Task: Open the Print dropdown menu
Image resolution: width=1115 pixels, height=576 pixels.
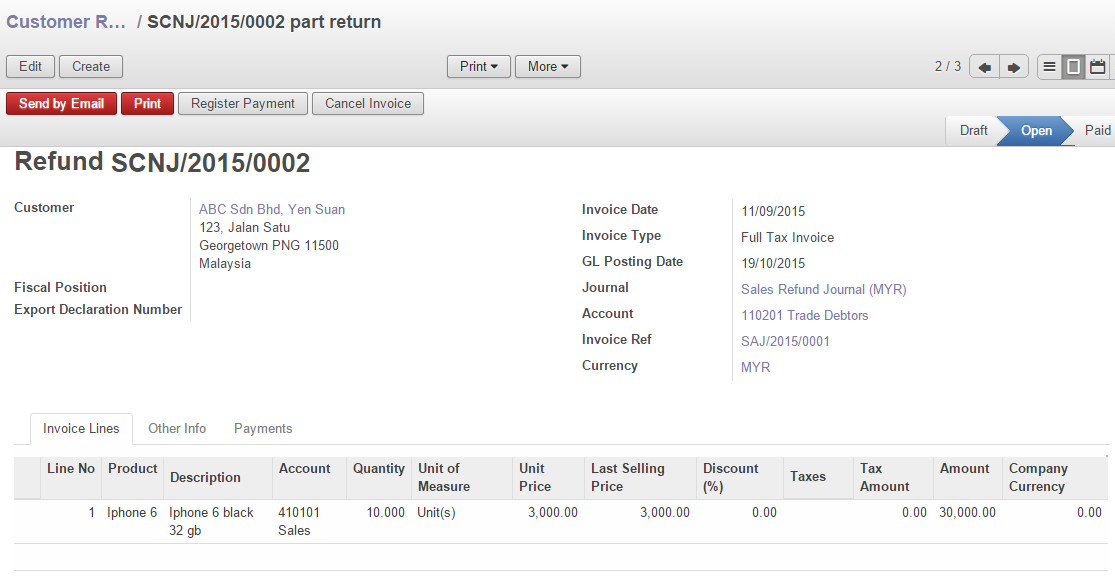Action: pyautogui.click(x=478, y=66)
